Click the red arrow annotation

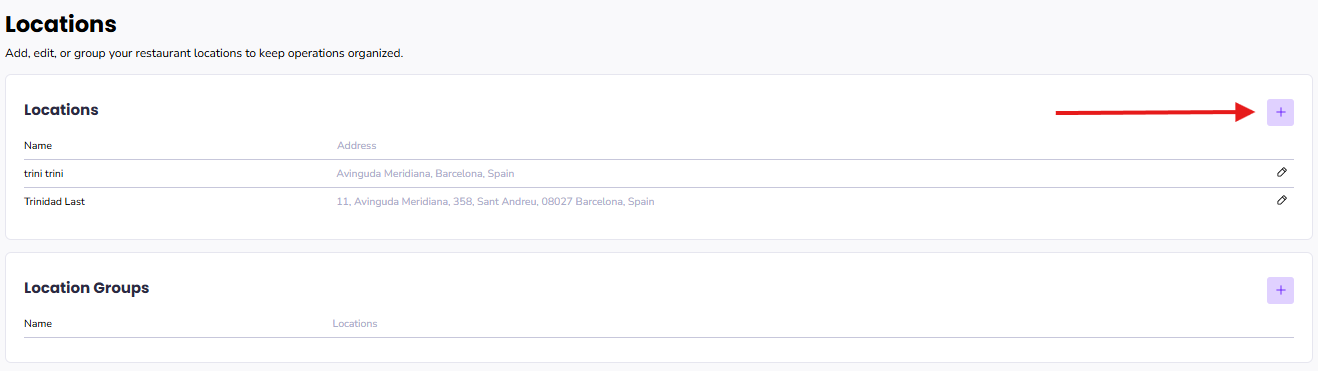[x=1155, y=112]
